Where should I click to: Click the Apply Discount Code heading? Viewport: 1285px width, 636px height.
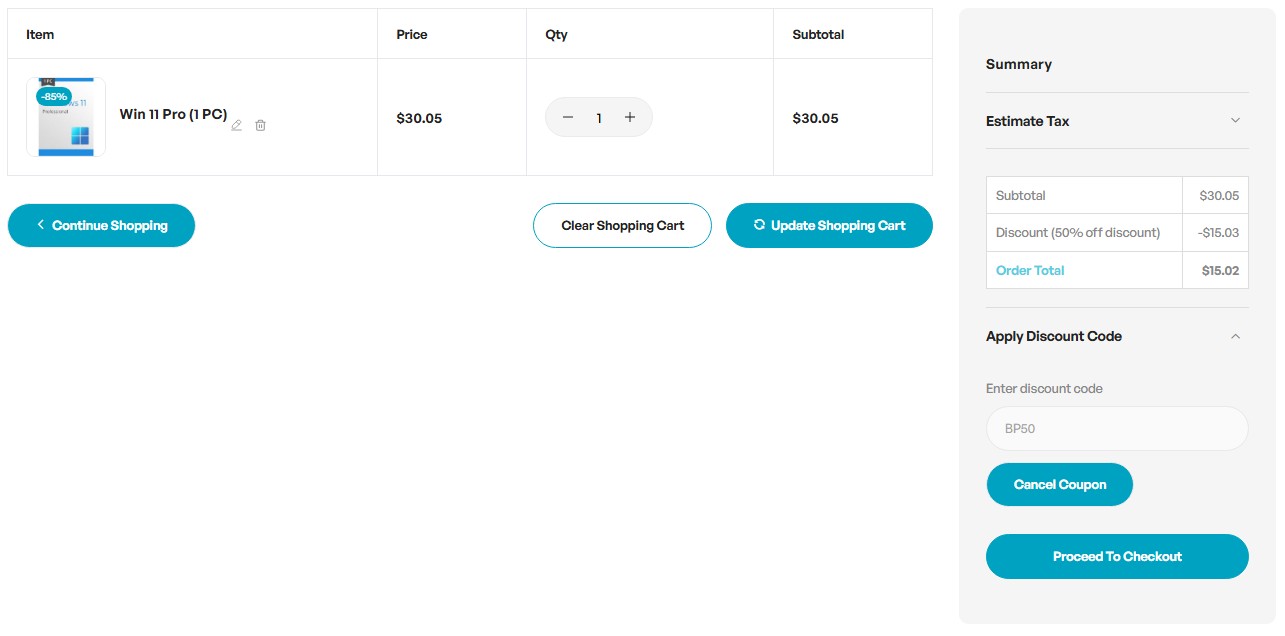click(1053, 337)
